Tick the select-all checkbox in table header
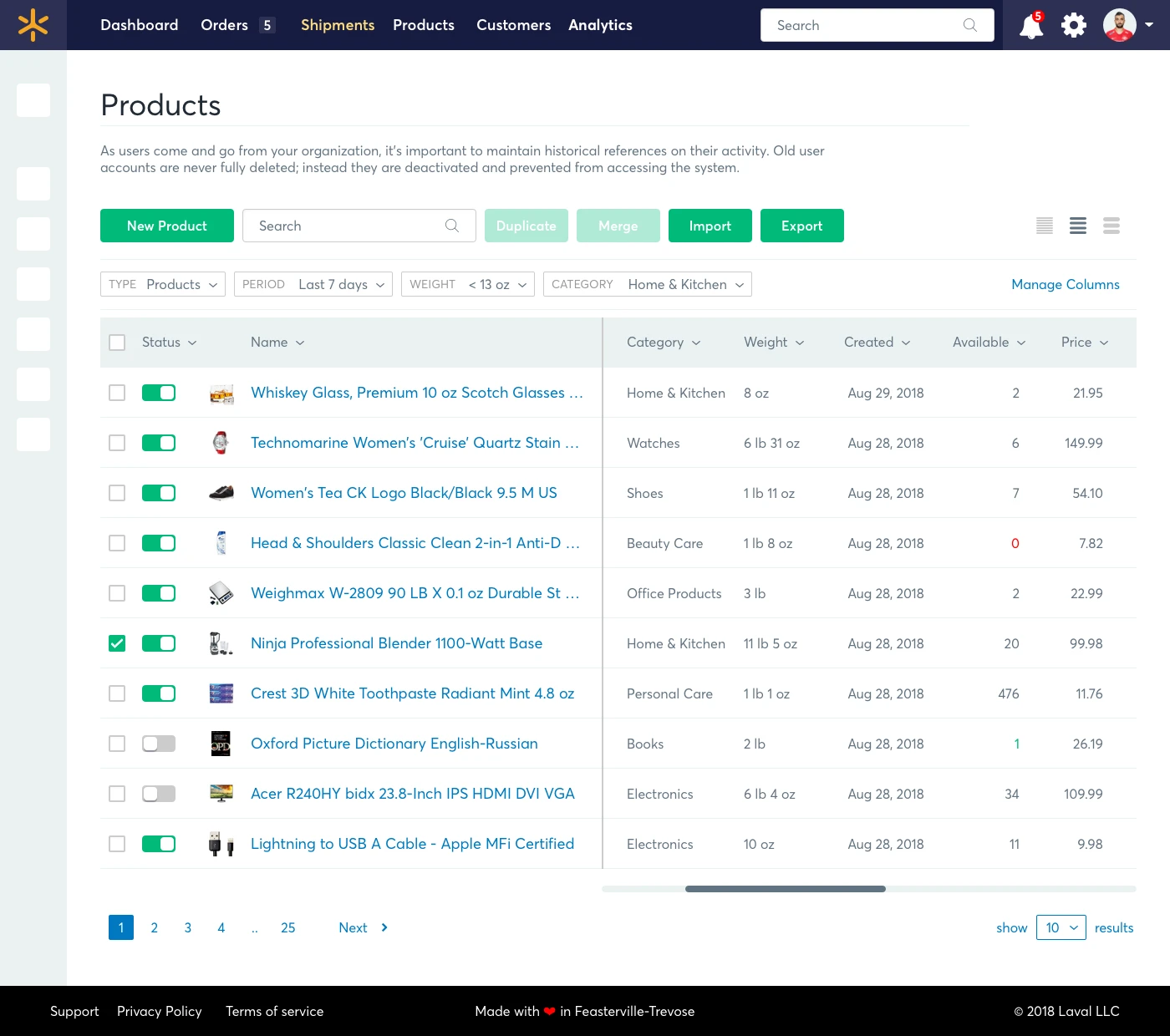Screen dimensions: 1170x1036 (x=117, y=343)
